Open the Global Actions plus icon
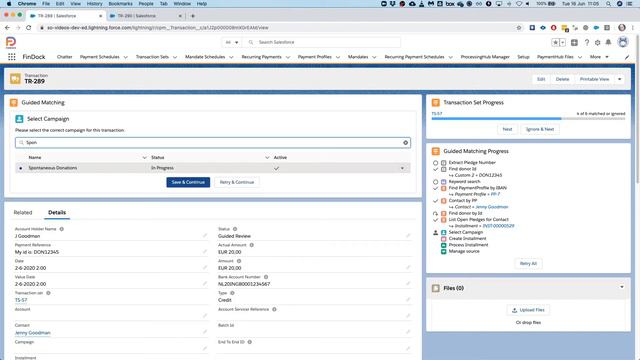The height and width of the screenshot is (360, 640). point(574,42)
